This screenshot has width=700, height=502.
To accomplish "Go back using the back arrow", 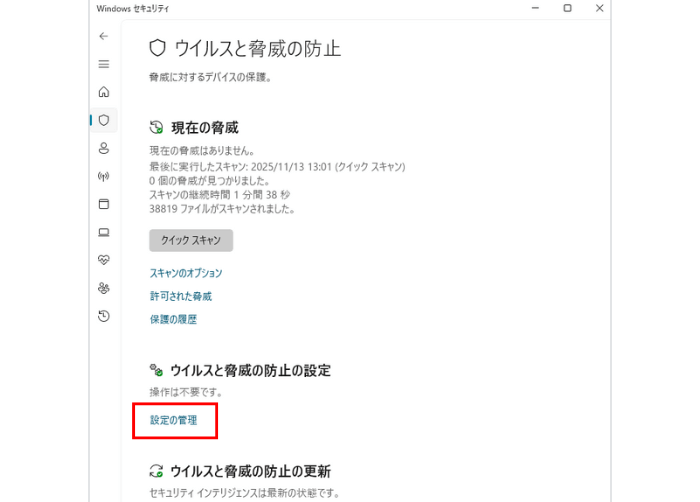I will pos(104,36).
